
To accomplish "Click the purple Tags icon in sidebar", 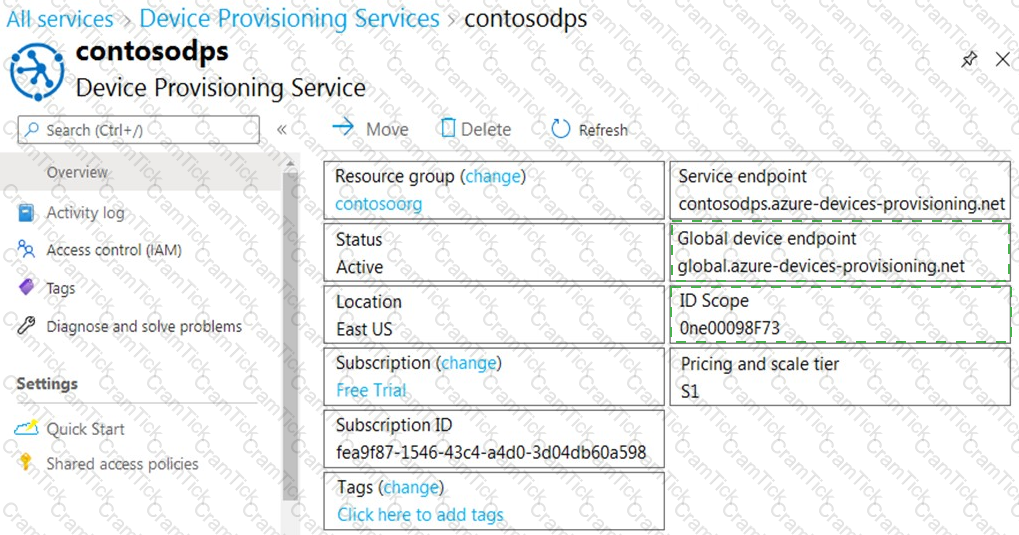I will tap(26, 287).
